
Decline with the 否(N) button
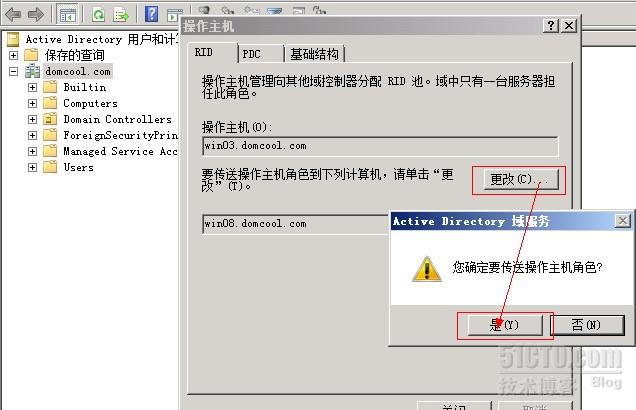[587, 325]
